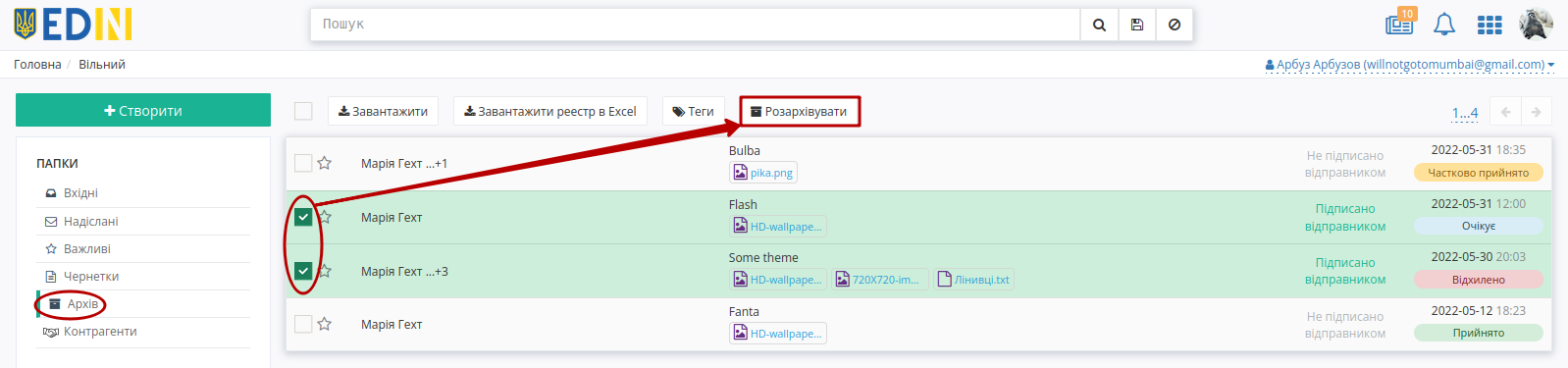
Task: Open the news icon with badge 10
Action: pos(1400,24)
